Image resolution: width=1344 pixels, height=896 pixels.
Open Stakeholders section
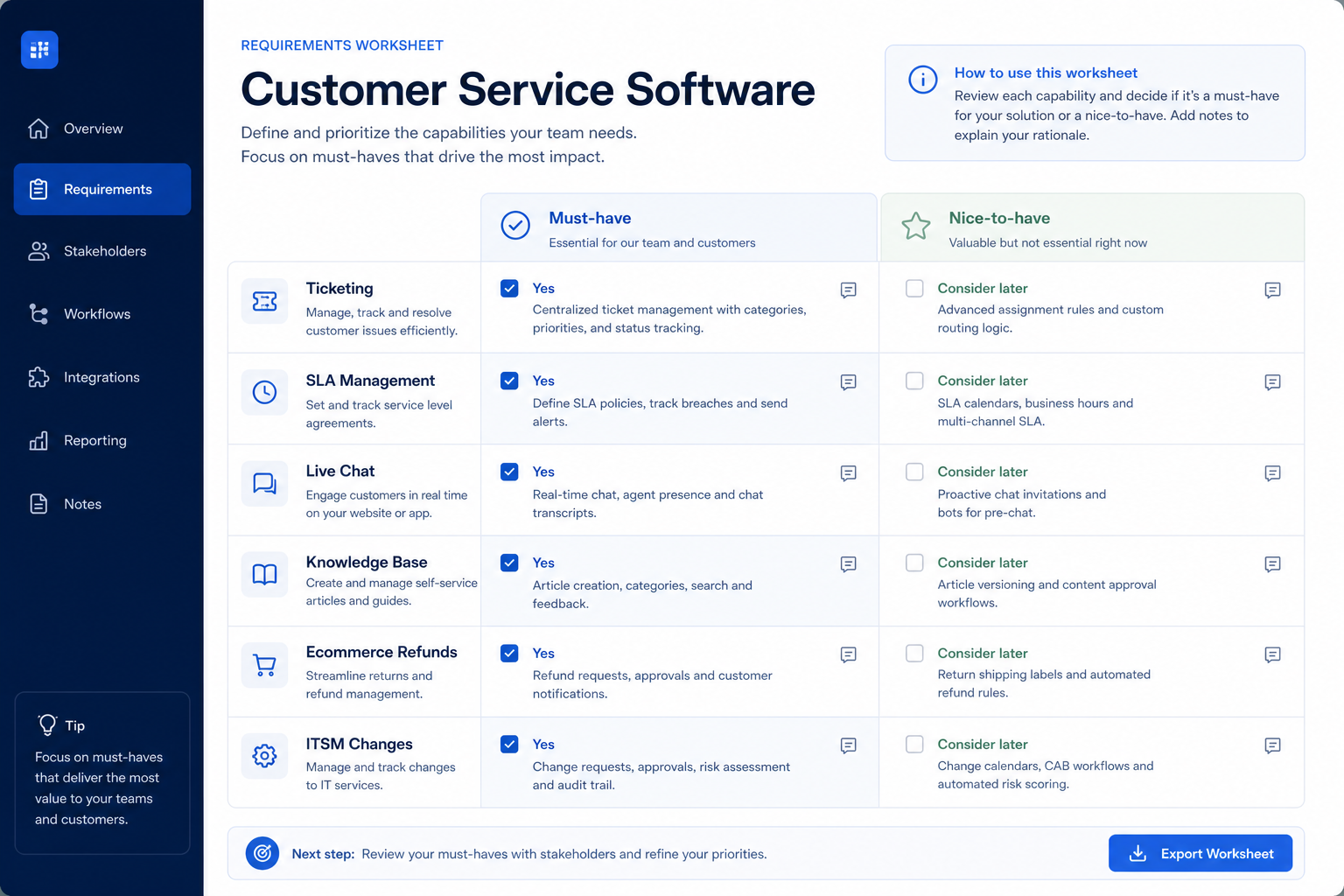pyautogui.click(x=102, y=251)
